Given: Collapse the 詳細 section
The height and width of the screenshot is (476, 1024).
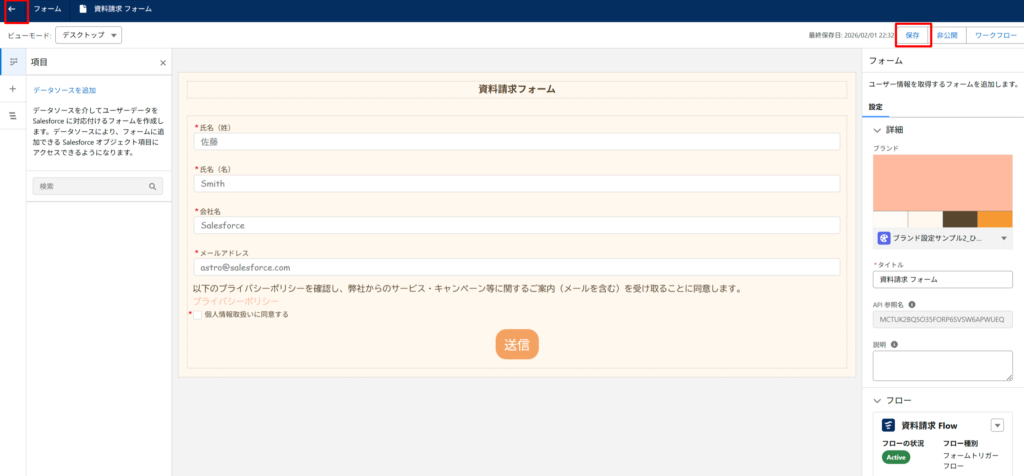Looking at the screenshot, I should [877, 130].
